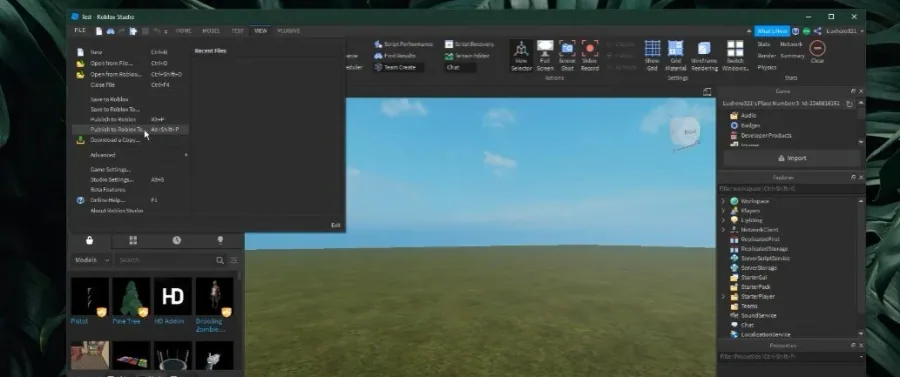Expand the Workspace node in Explorer
The image size is (900, 377).
[723, 201]
